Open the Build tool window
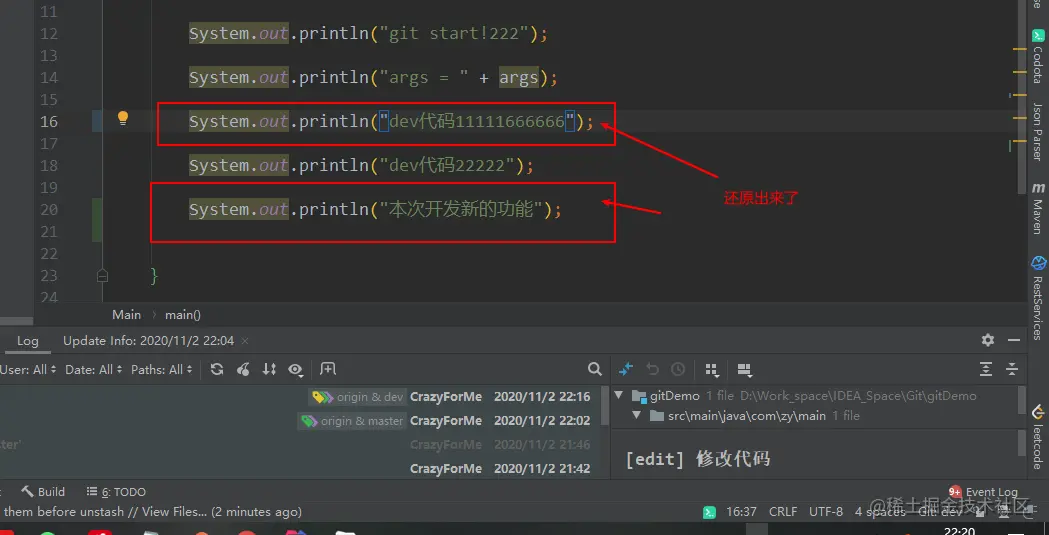This screenshot has height=535, width=1049. click(x=43, y=492)
